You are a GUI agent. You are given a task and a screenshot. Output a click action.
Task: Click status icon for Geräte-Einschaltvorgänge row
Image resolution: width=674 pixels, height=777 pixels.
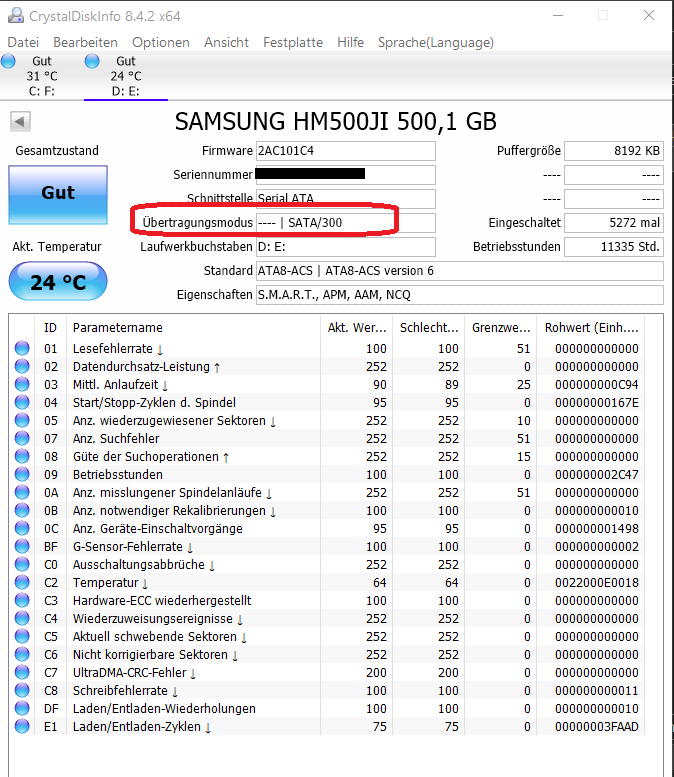pyautogui.click(x=22, y=528)
